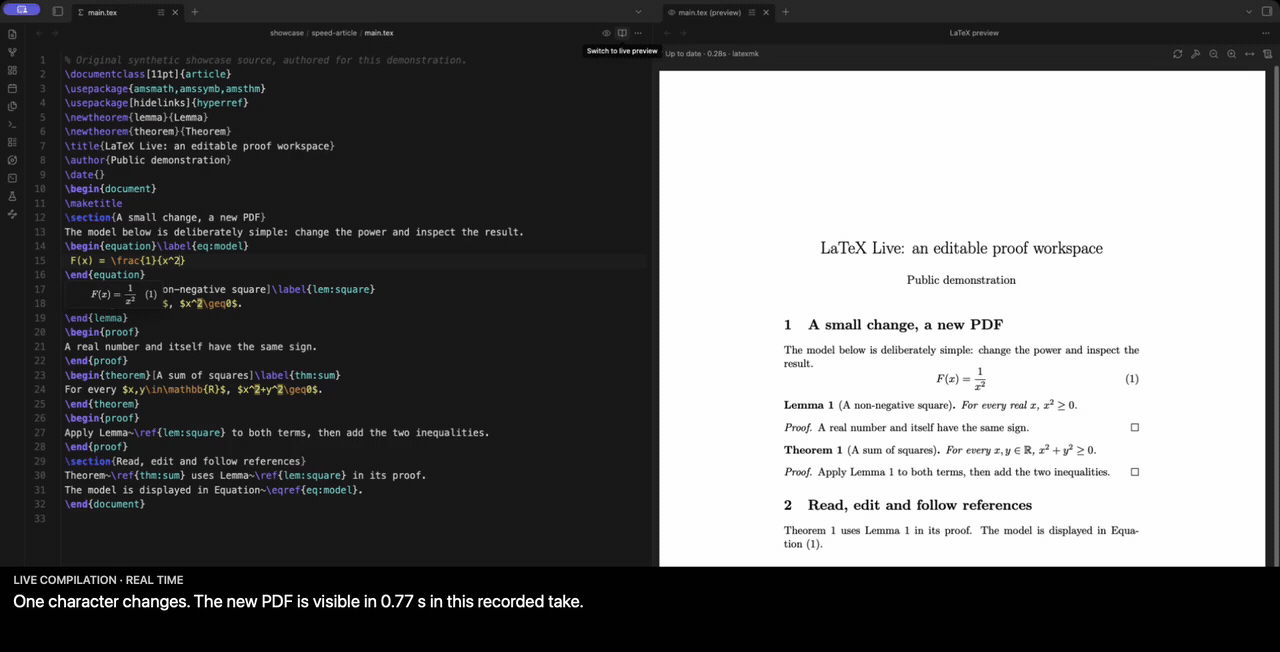Click the \section{A small change, a new PDF} line
The height and width of the screenshot is (652, 1280).
[165, 217]
